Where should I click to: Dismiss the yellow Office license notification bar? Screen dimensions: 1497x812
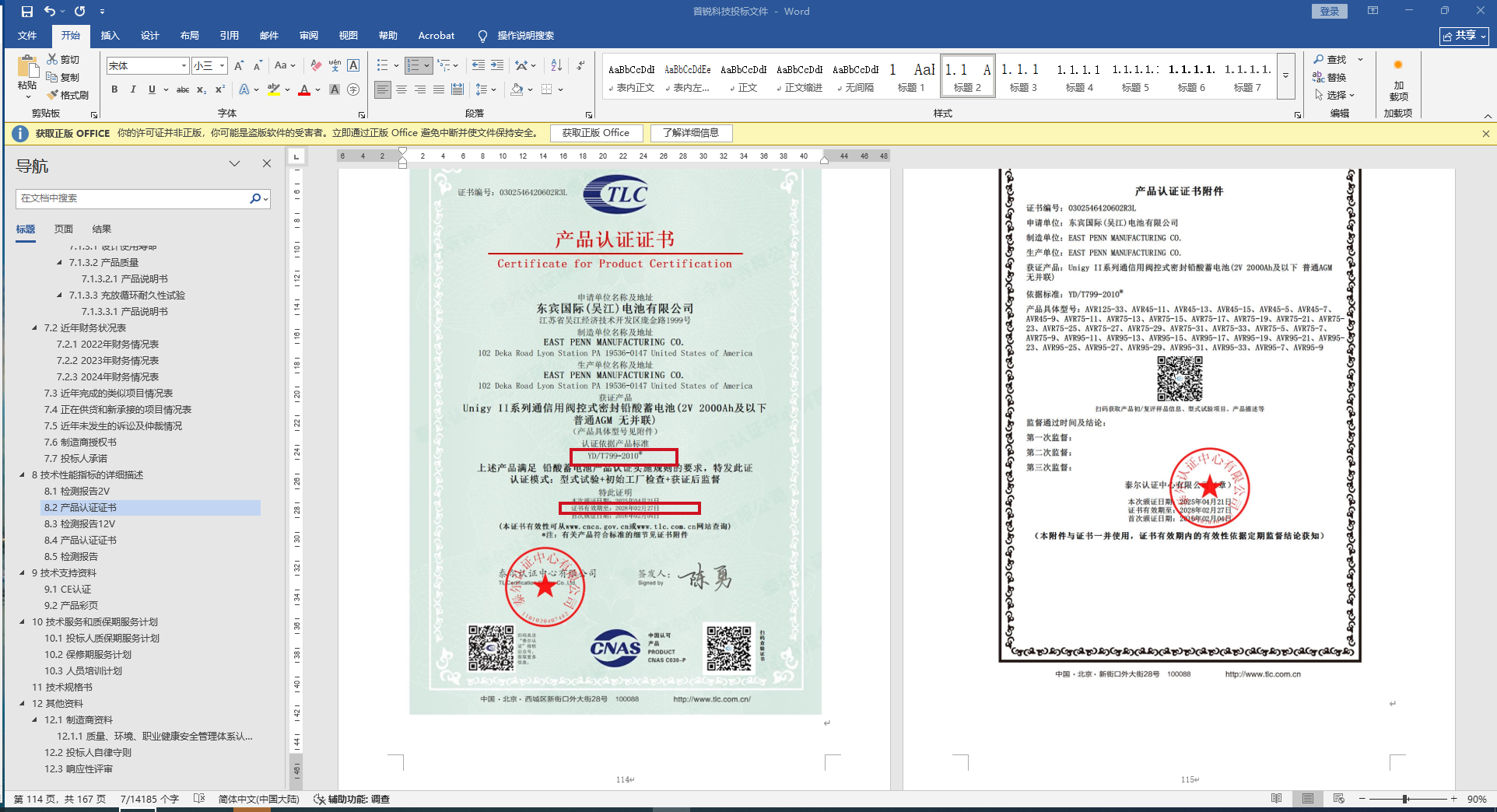(x=1485, y=134)
